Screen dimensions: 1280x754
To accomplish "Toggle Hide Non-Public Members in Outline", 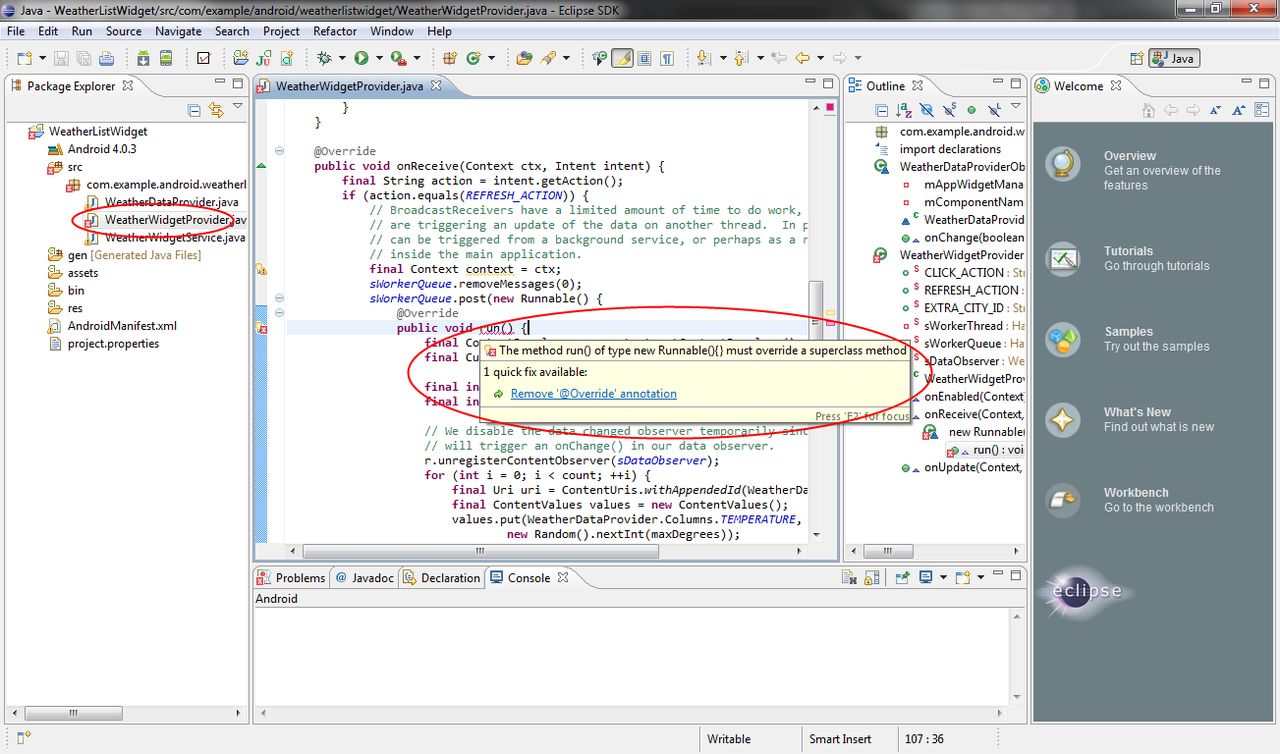I will tap(971, 110).
